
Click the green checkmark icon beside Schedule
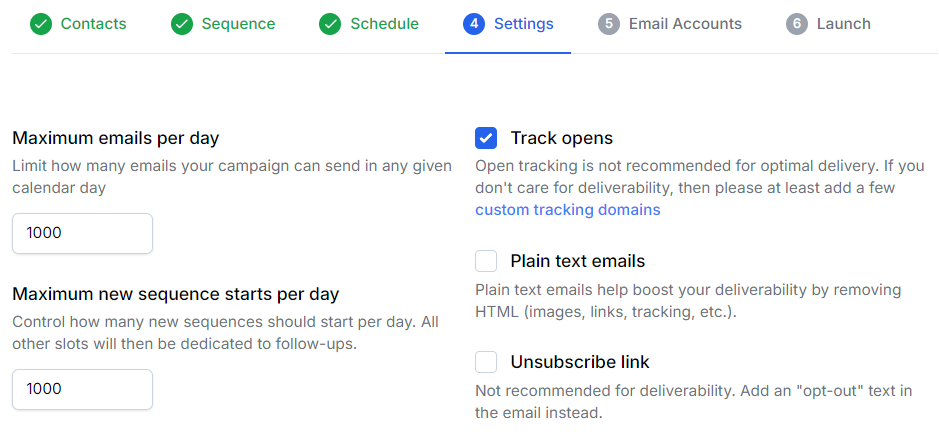(330, 25)
